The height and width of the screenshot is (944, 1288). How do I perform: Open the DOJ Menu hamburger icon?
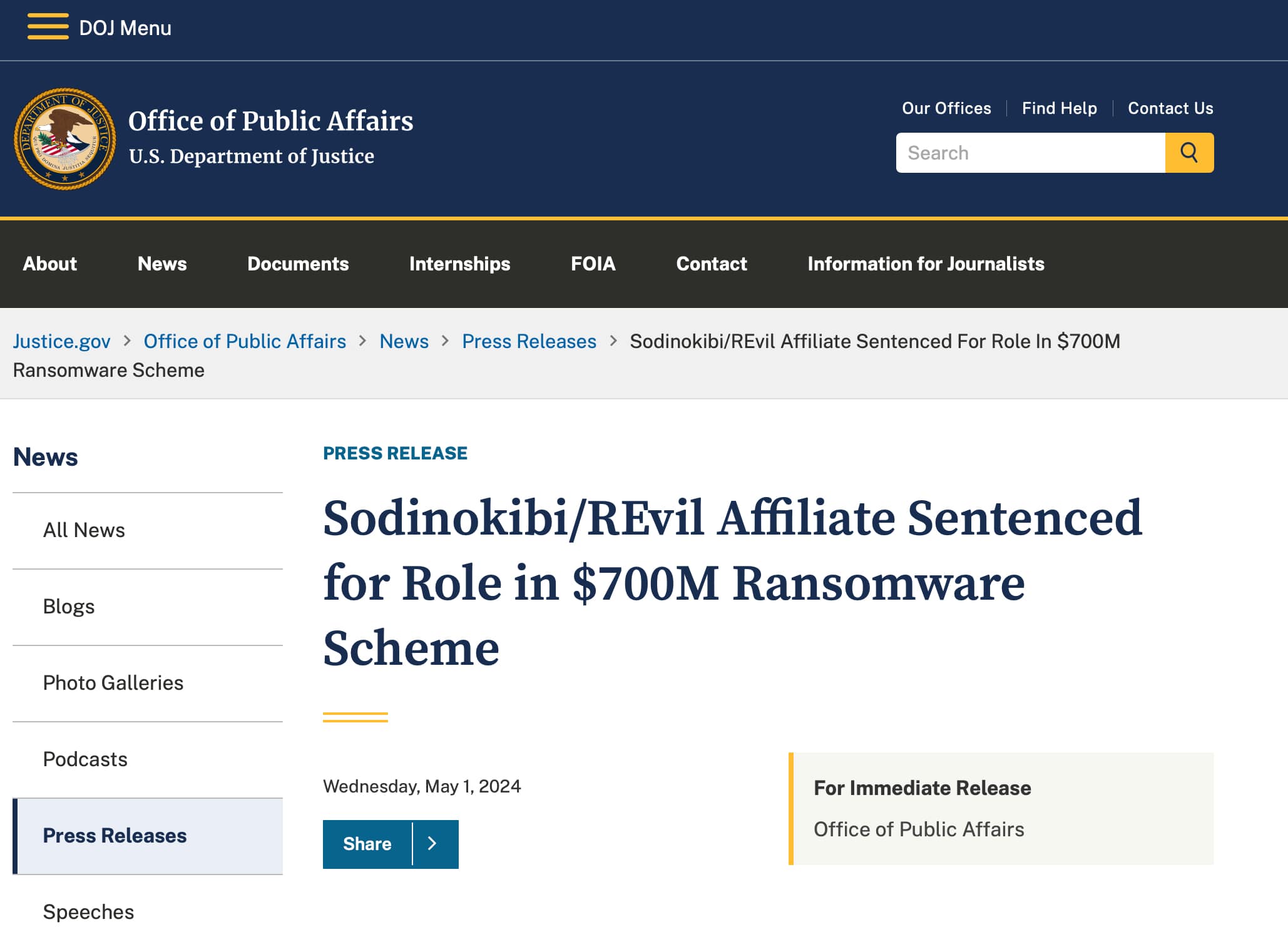(48, 27)
